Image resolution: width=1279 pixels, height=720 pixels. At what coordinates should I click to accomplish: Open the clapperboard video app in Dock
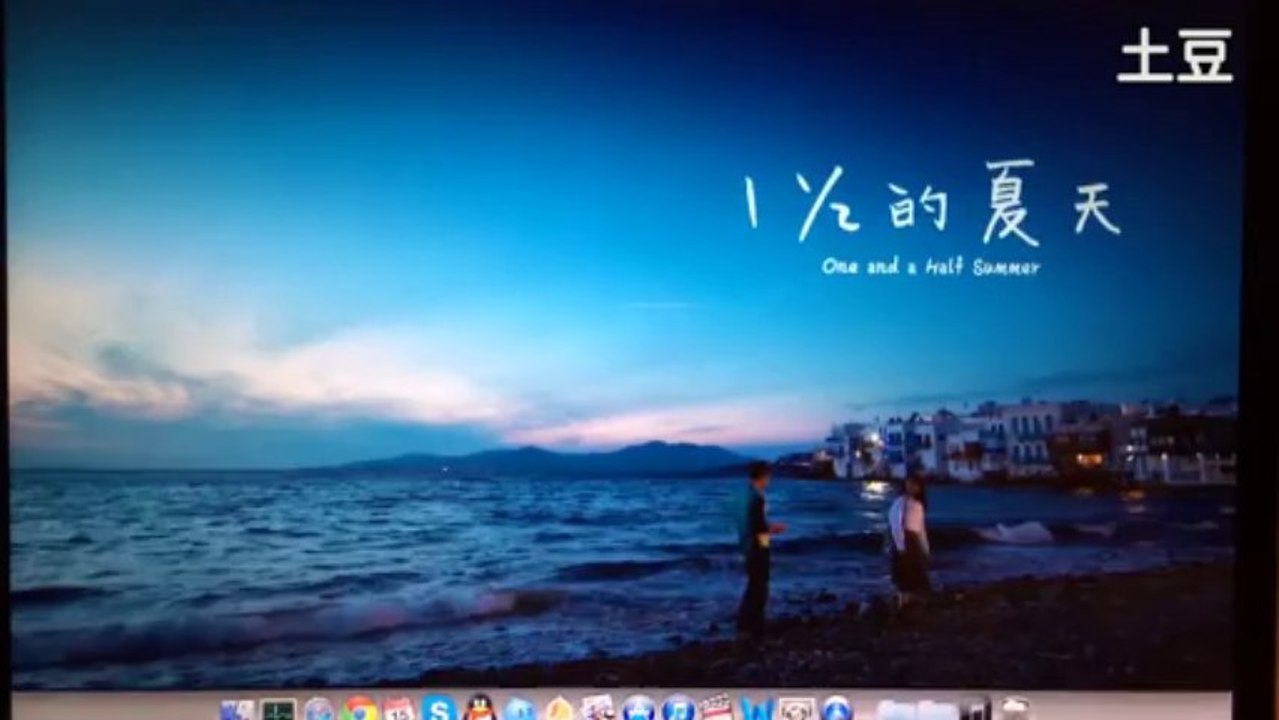point(716,708)
